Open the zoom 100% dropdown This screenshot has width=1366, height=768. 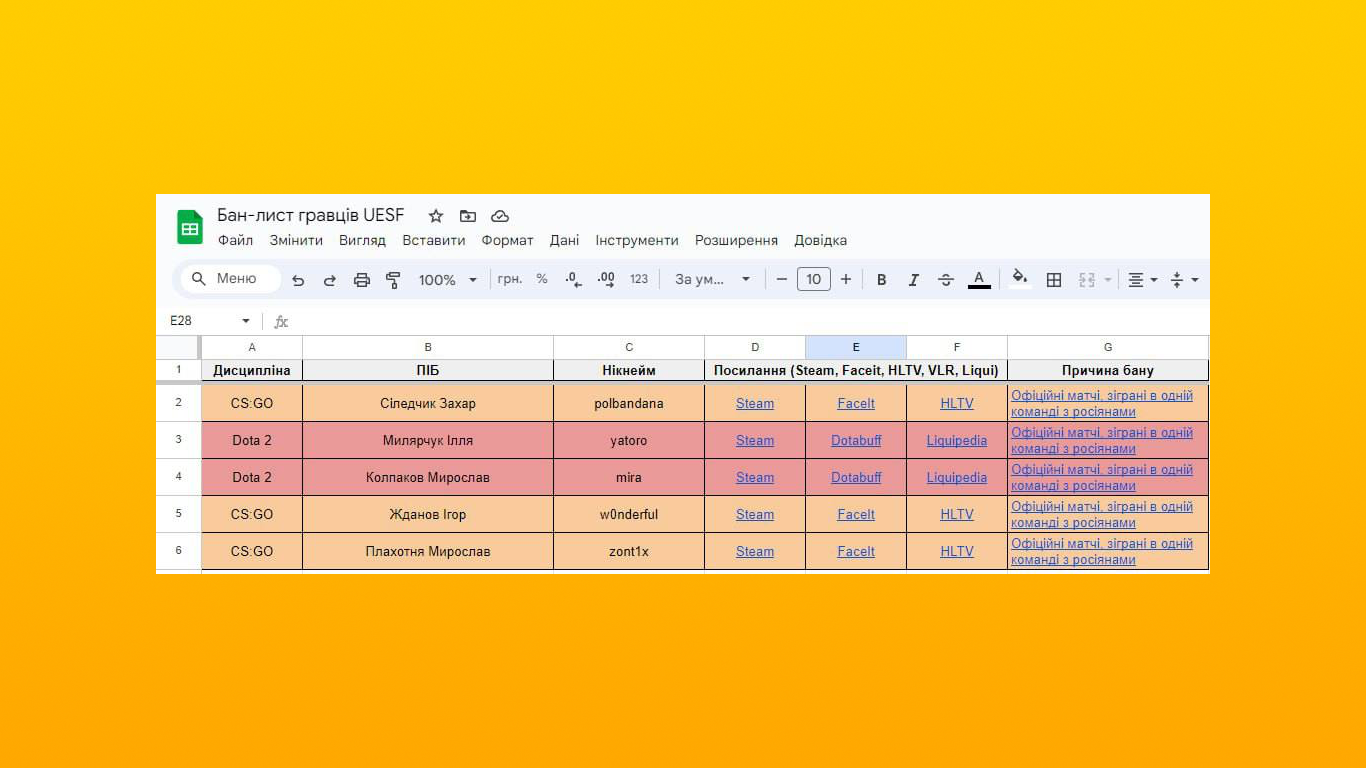447,280
